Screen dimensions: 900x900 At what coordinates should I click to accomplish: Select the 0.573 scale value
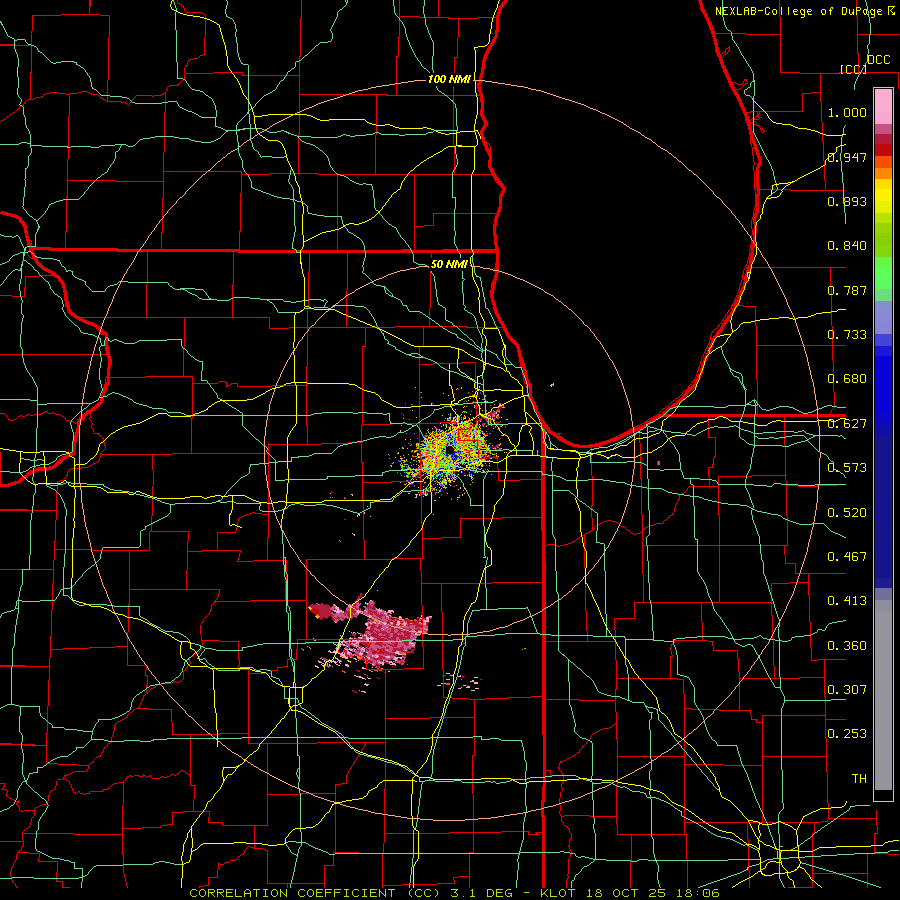click(x=847, y=468)
